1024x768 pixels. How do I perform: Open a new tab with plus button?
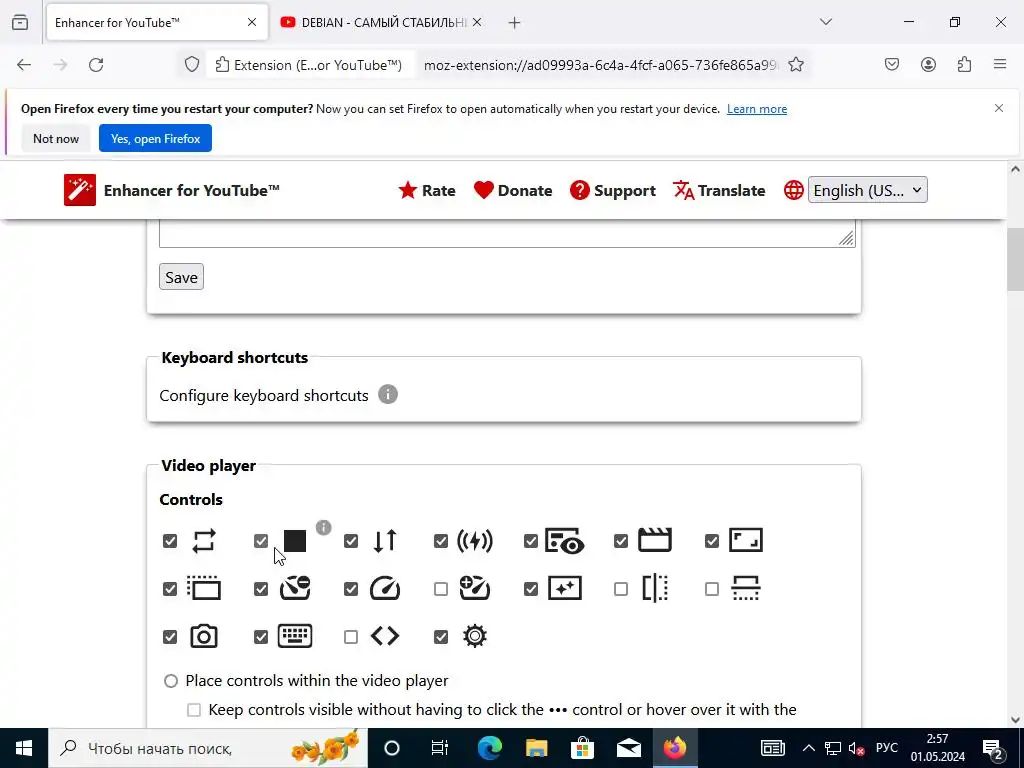tap(515, 23)
